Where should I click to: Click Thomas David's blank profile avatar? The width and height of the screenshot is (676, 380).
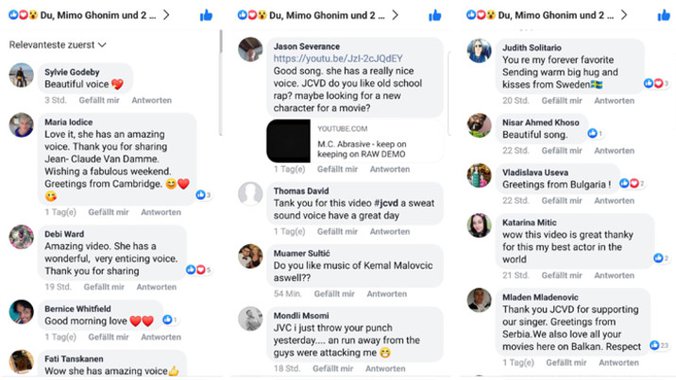point(250,194)
